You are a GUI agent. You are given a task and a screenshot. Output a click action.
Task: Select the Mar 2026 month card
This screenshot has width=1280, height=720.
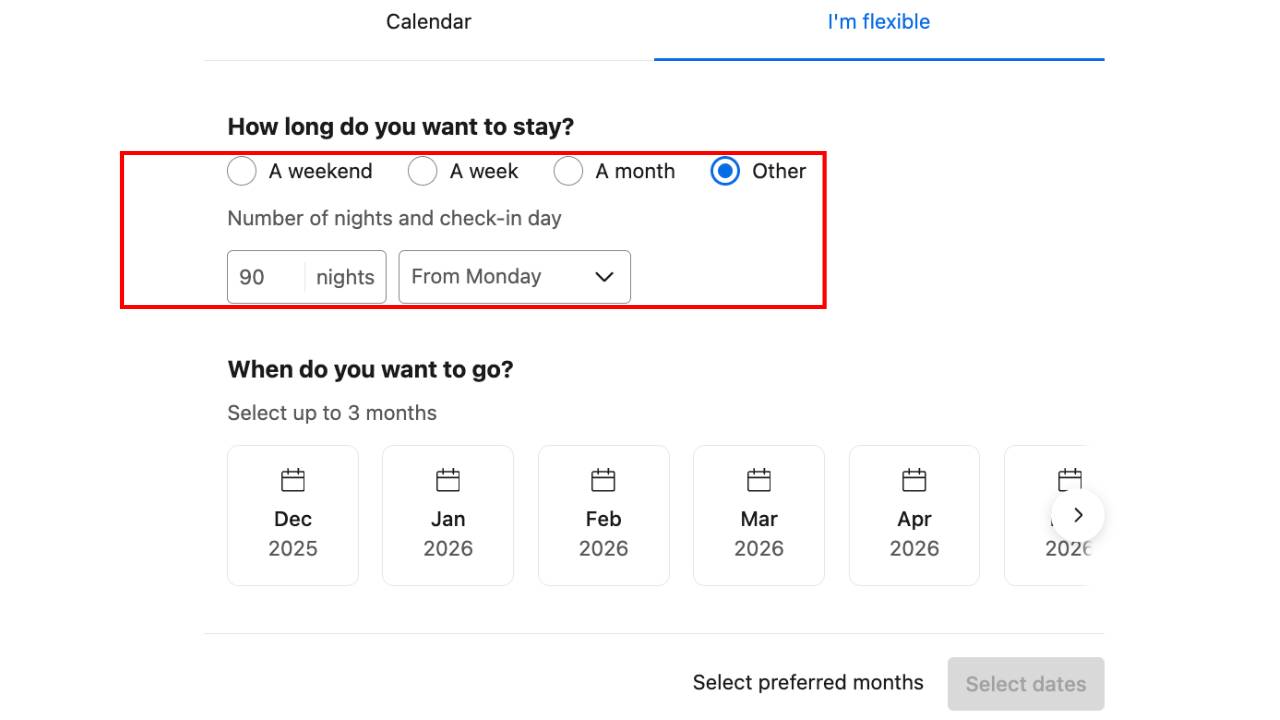click(x=758, y=515)
